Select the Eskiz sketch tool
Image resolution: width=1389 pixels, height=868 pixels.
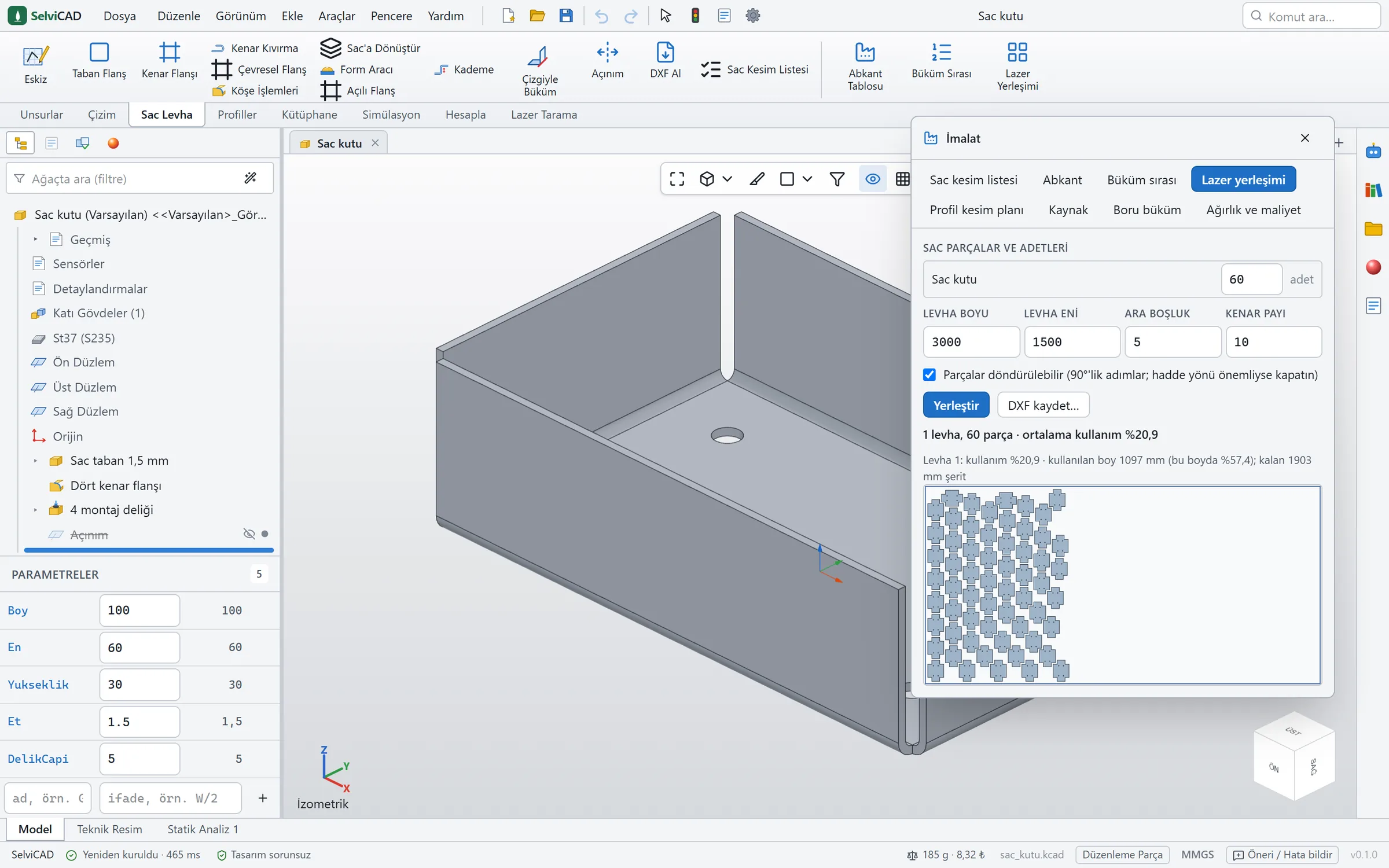tap(35, 65)
